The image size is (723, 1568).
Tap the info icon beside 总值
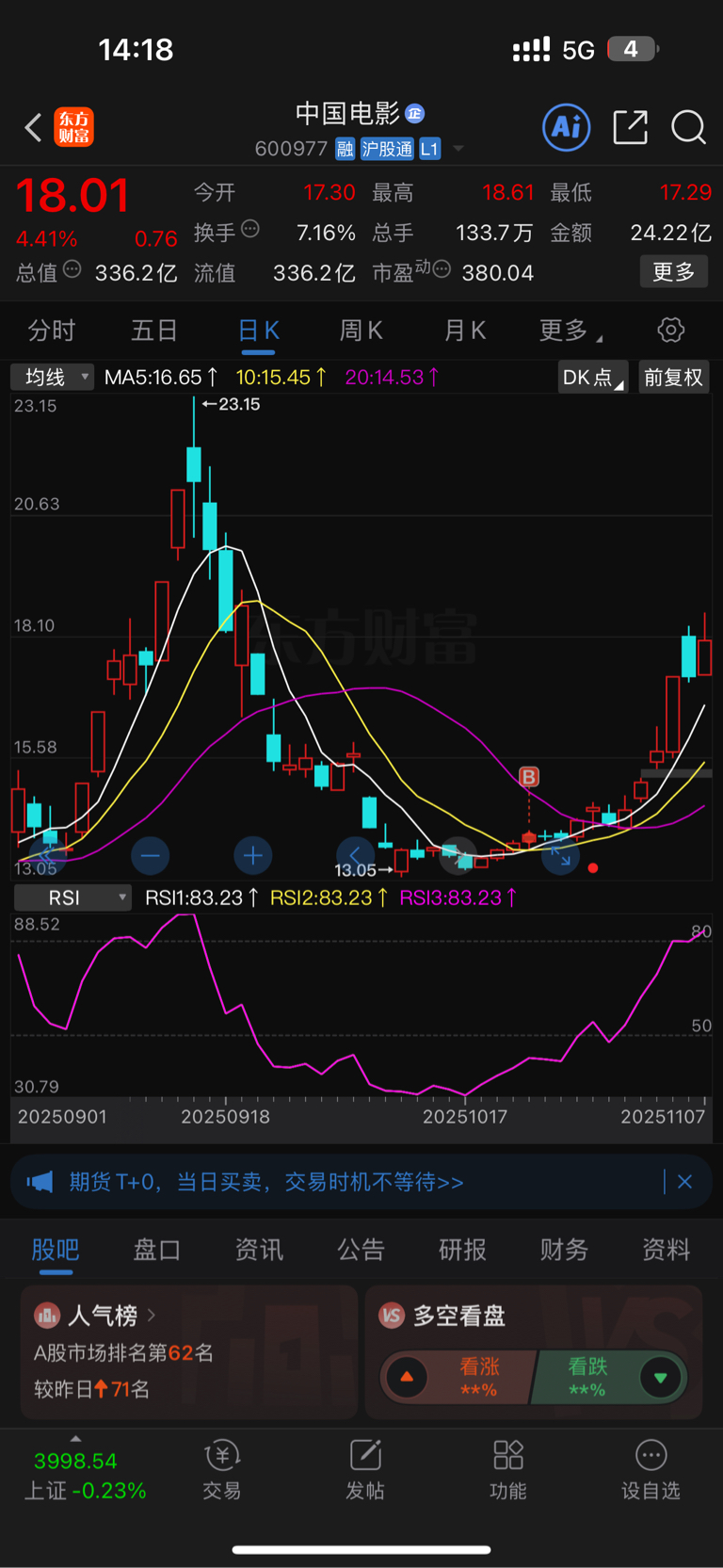click(x=72, y=270)
